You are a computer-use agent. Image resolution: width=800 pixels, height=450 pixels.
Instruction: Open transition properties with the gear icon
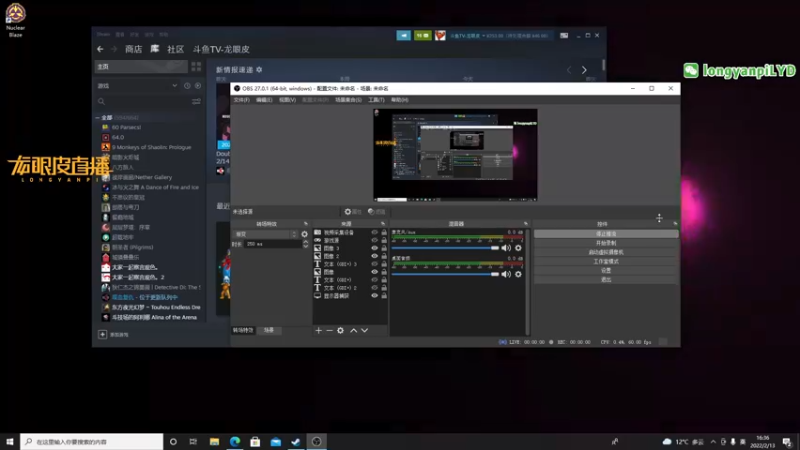[x=305, y=234]
